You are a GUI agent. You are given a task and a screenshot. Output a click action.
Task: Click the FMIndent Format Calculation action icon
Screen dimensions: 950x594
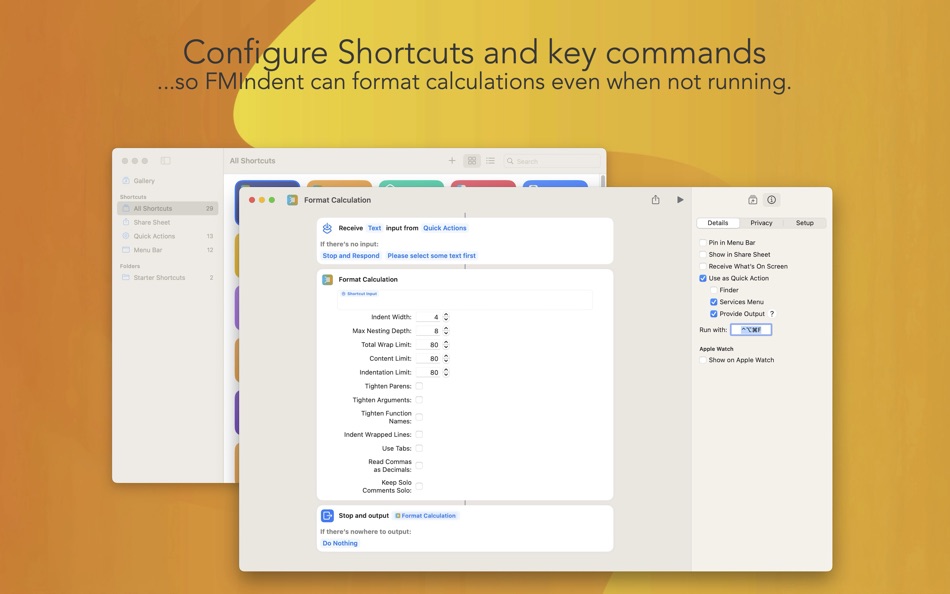click(327, 279)
